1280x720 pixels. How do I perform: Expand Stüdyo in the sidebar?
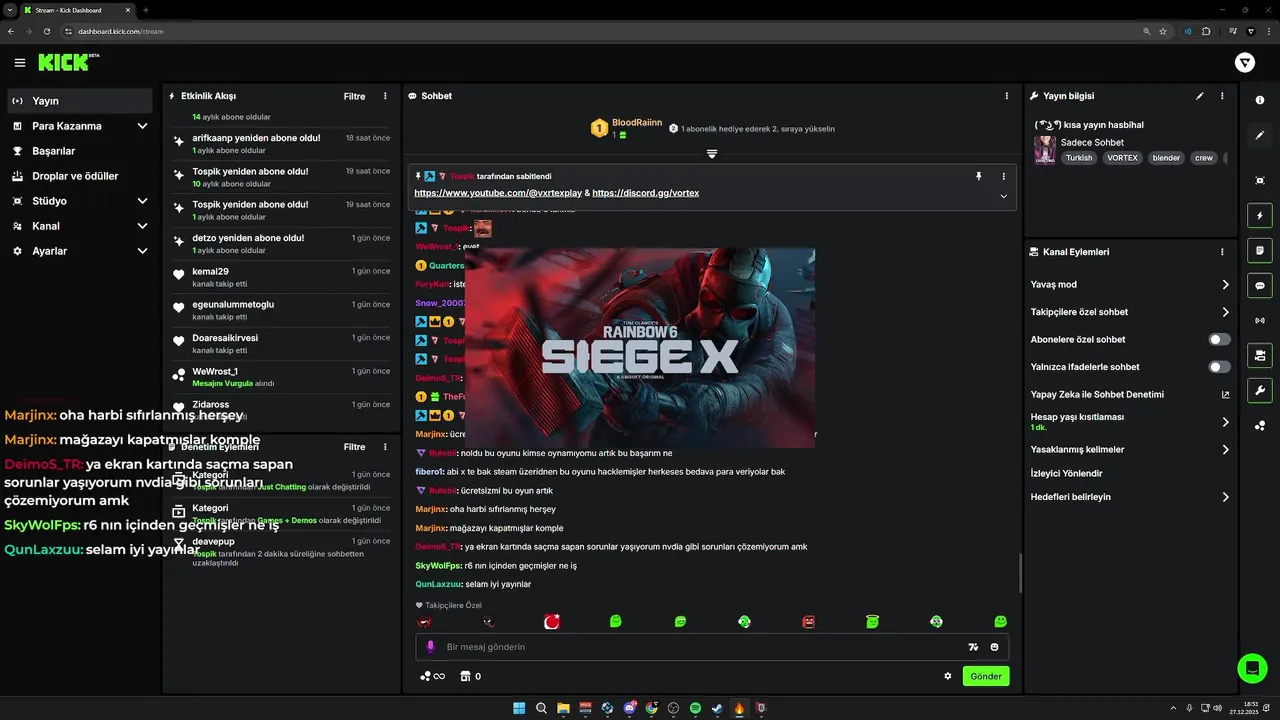click(x=142, y=201)
